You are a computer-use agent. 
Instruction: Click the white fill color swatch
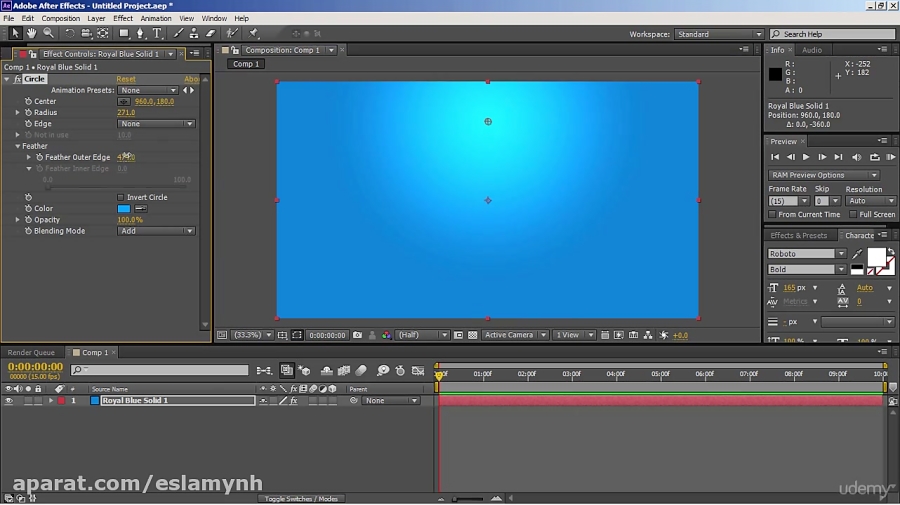tap(876, 257)
